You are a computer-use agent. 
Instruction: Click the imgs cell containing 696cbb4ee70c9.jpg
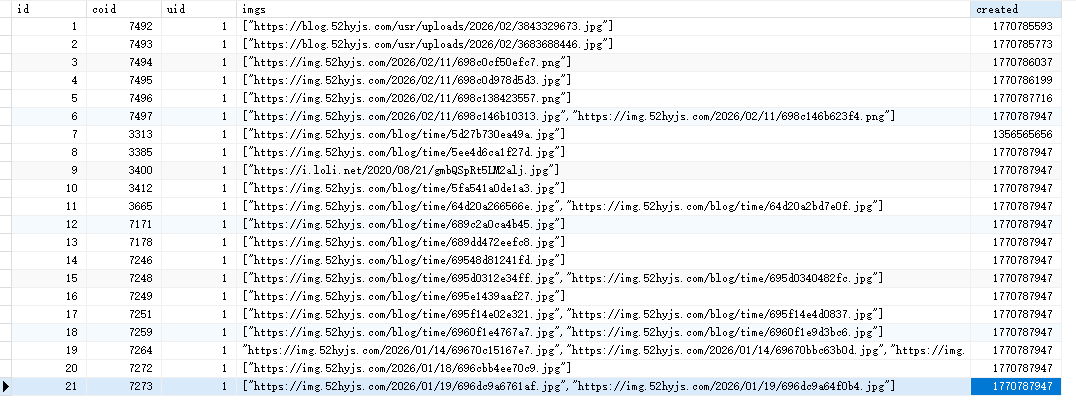407,368
